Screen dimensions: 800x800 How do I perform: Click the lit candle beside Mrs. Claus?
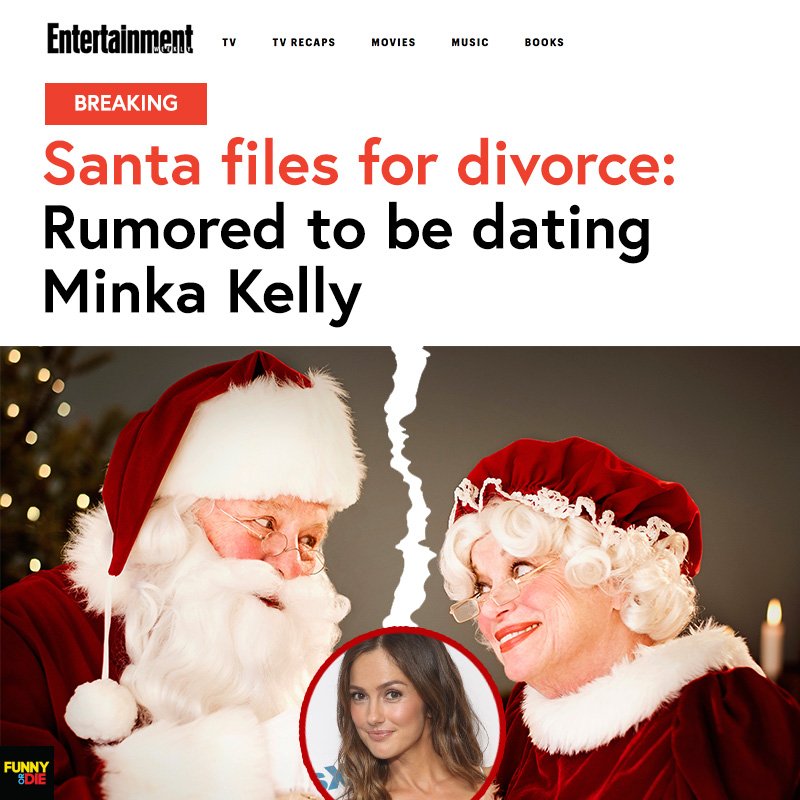pos(772,638)
